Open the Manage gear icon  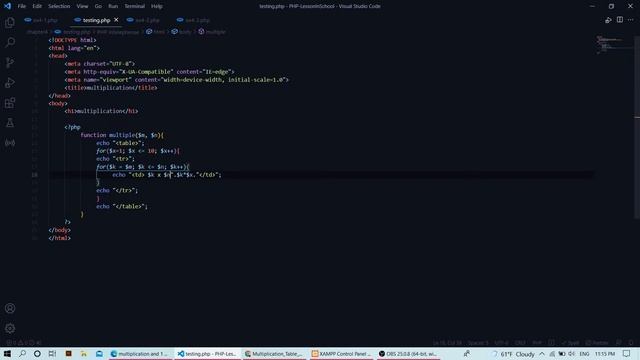pos(10,328)
